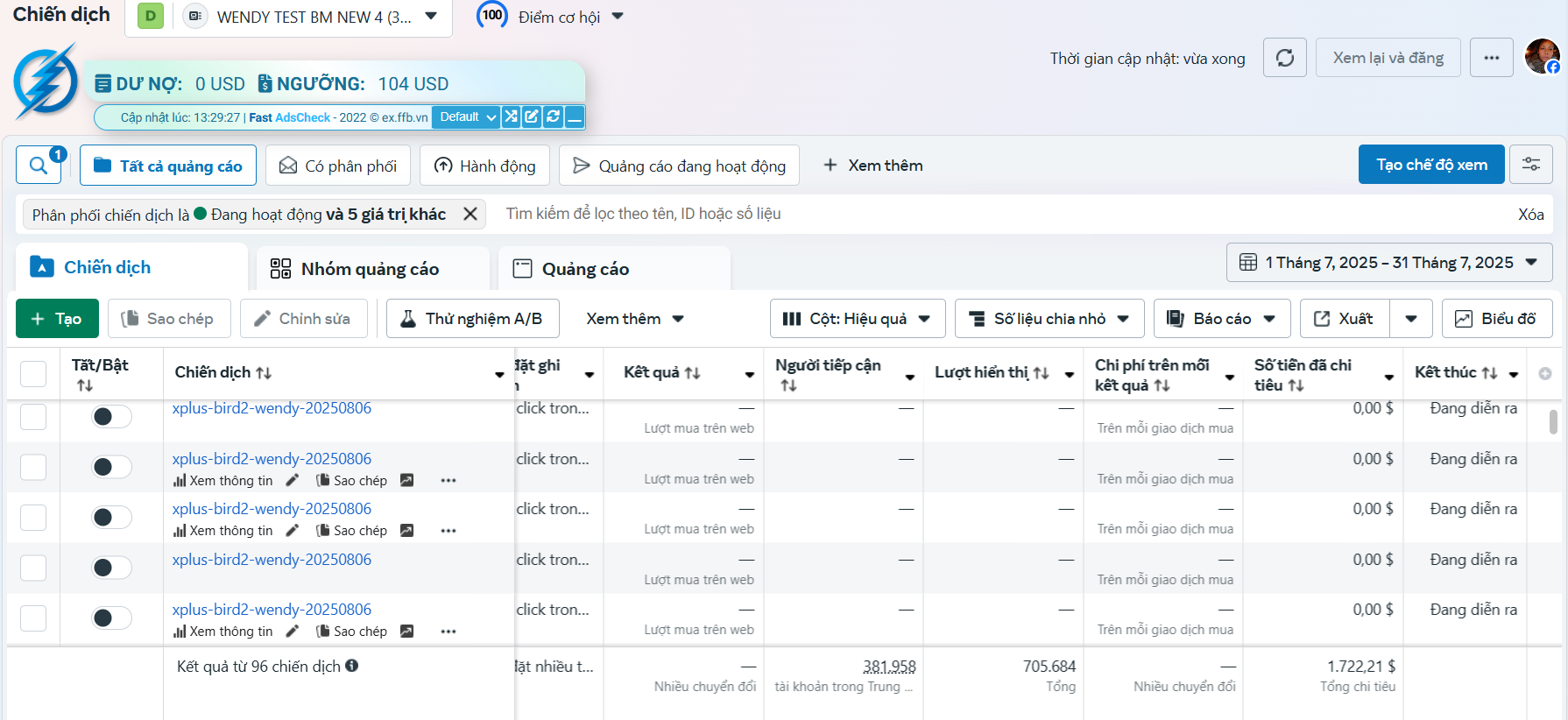Viewport: 1568px width, 720px height.
Task: Show info for 'Kết quả từ 96 chiến dịch'
Action: (352, 666)
